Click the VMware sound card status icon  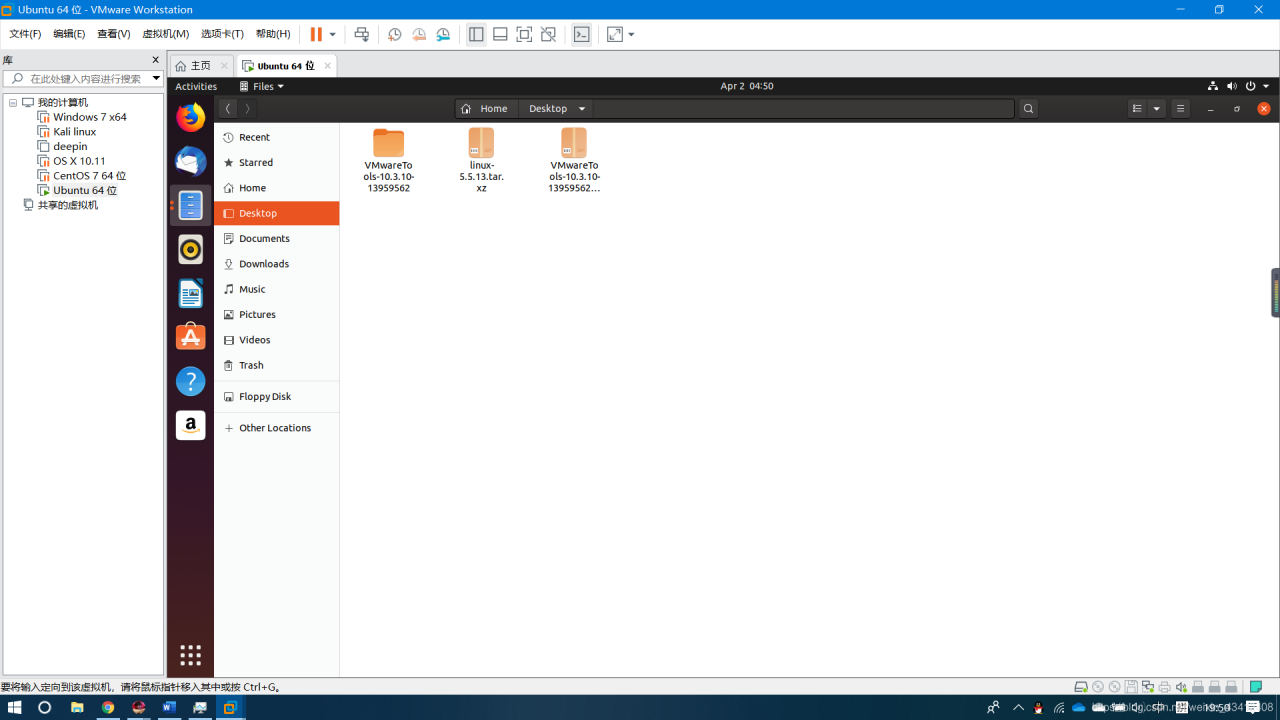coord(1181,687)
